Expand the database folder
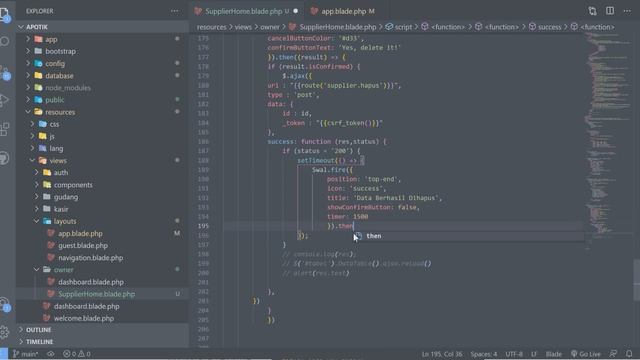 click(x=102, y=76)
